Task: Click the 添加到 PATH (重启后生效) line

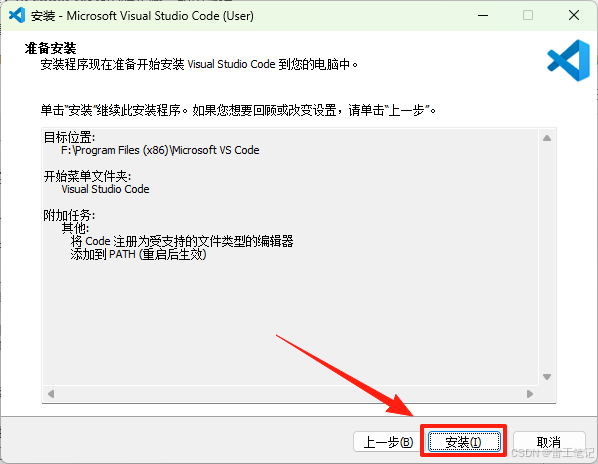Action: pyautogui.click(x=138, y=254)
